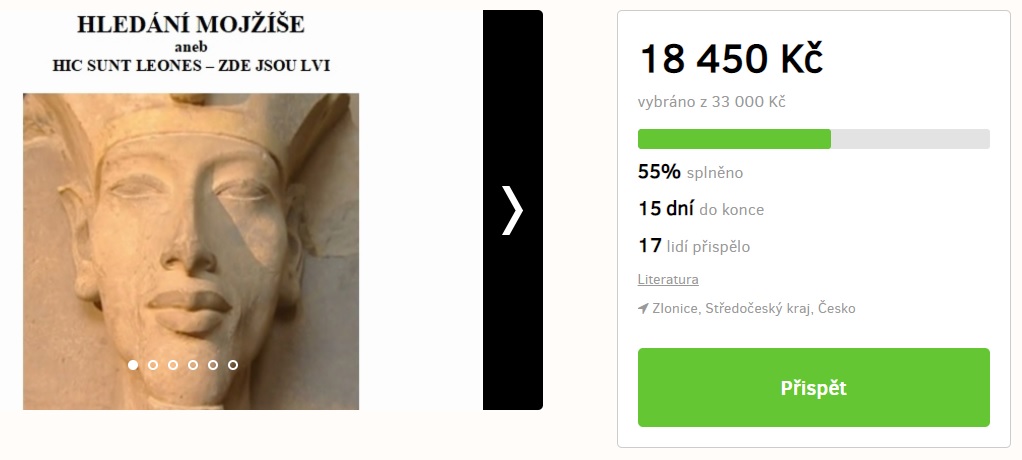Click the Hledání Mojžíše title text
Image resolution: width=1022 pixels, height=460 pixels.
[x=191, y=24]
